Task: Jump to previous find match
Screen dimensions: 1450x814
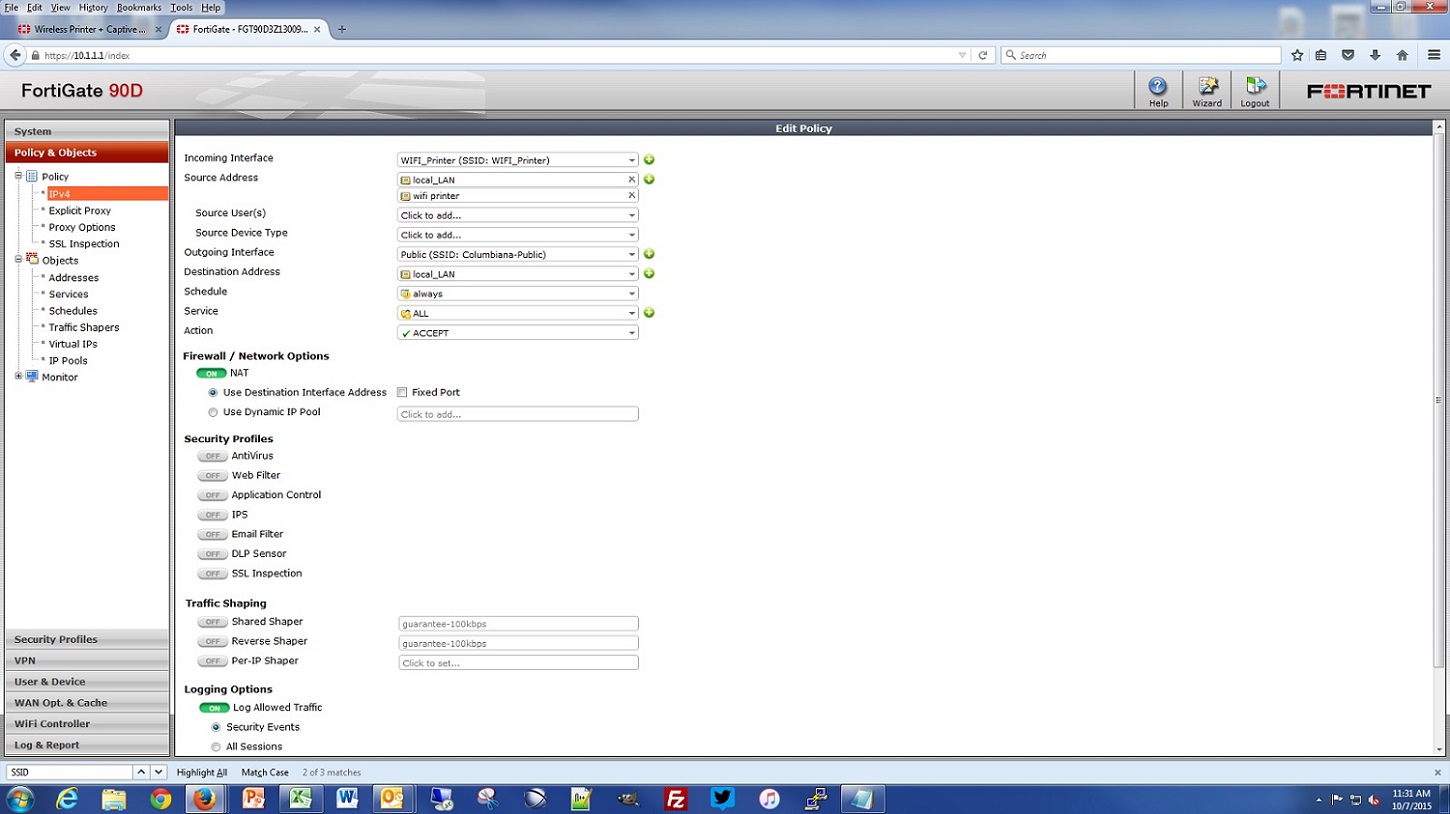Action: [x=141, y=772]
